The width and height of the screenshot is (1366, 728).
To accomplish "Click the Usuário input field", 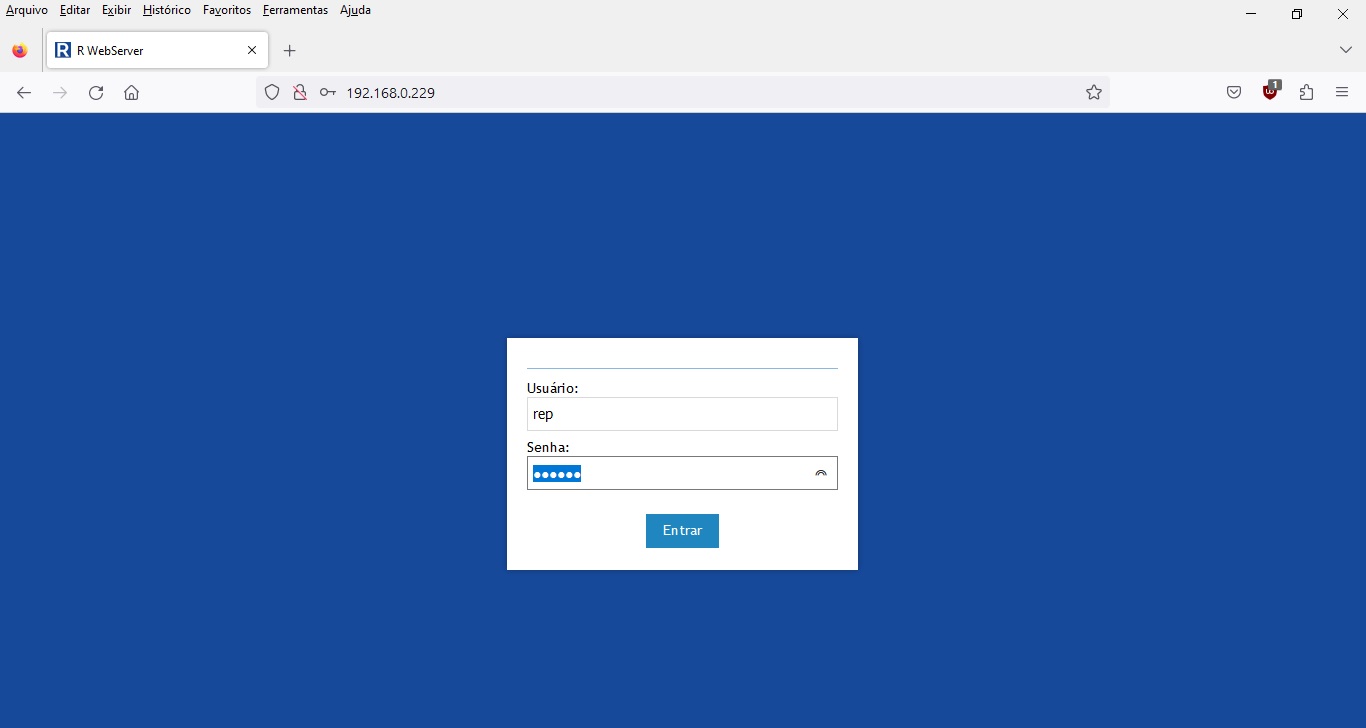I will click(x=682, y=414).
